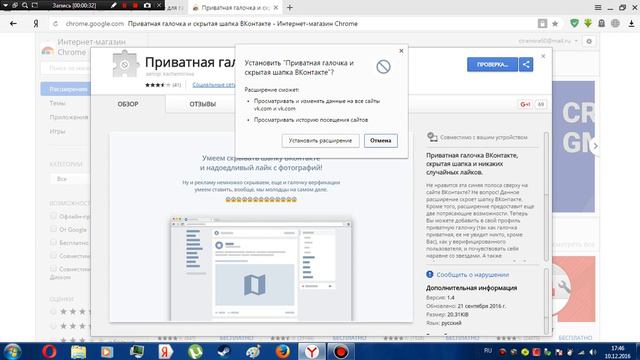The image size is (640, 360).
Task: Select Игры in store sidebar
Action: coord(57,131)
